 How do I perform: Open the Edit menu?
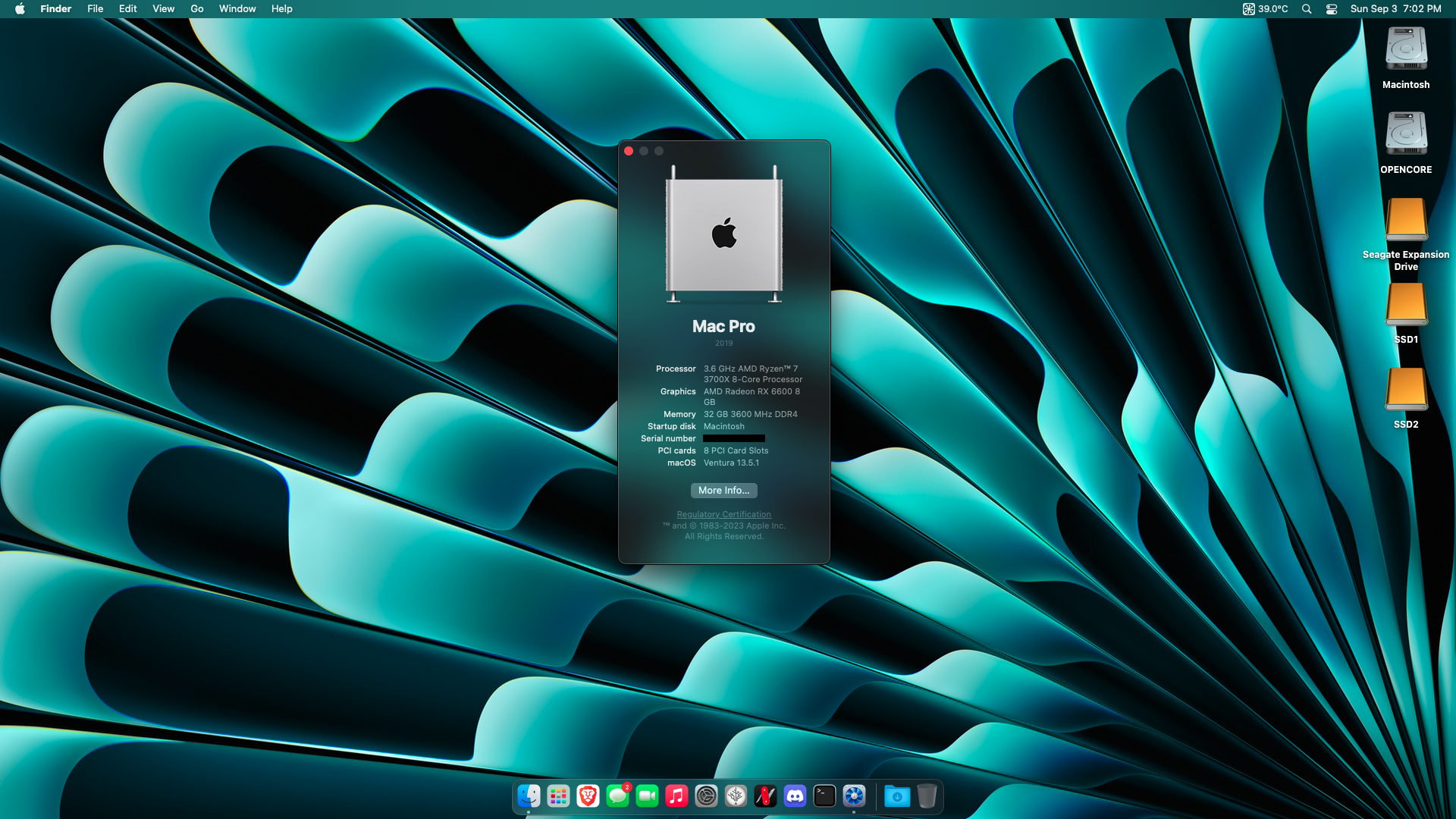[x=128, y=9]
